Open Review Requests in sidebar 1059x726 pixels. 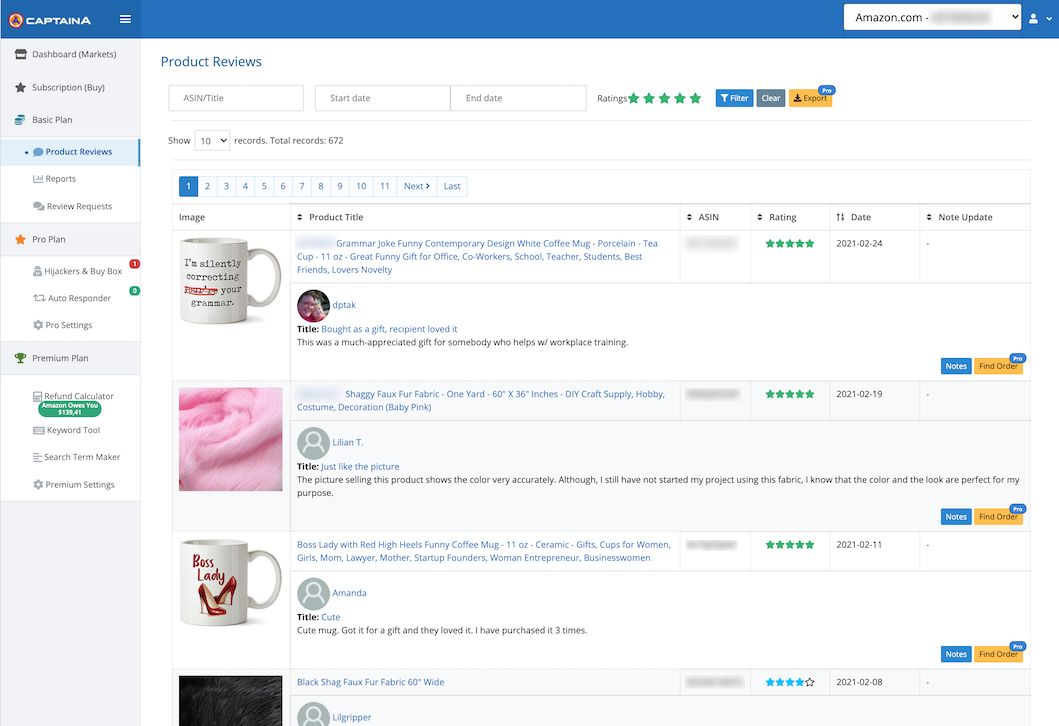[x=73, y=206]
